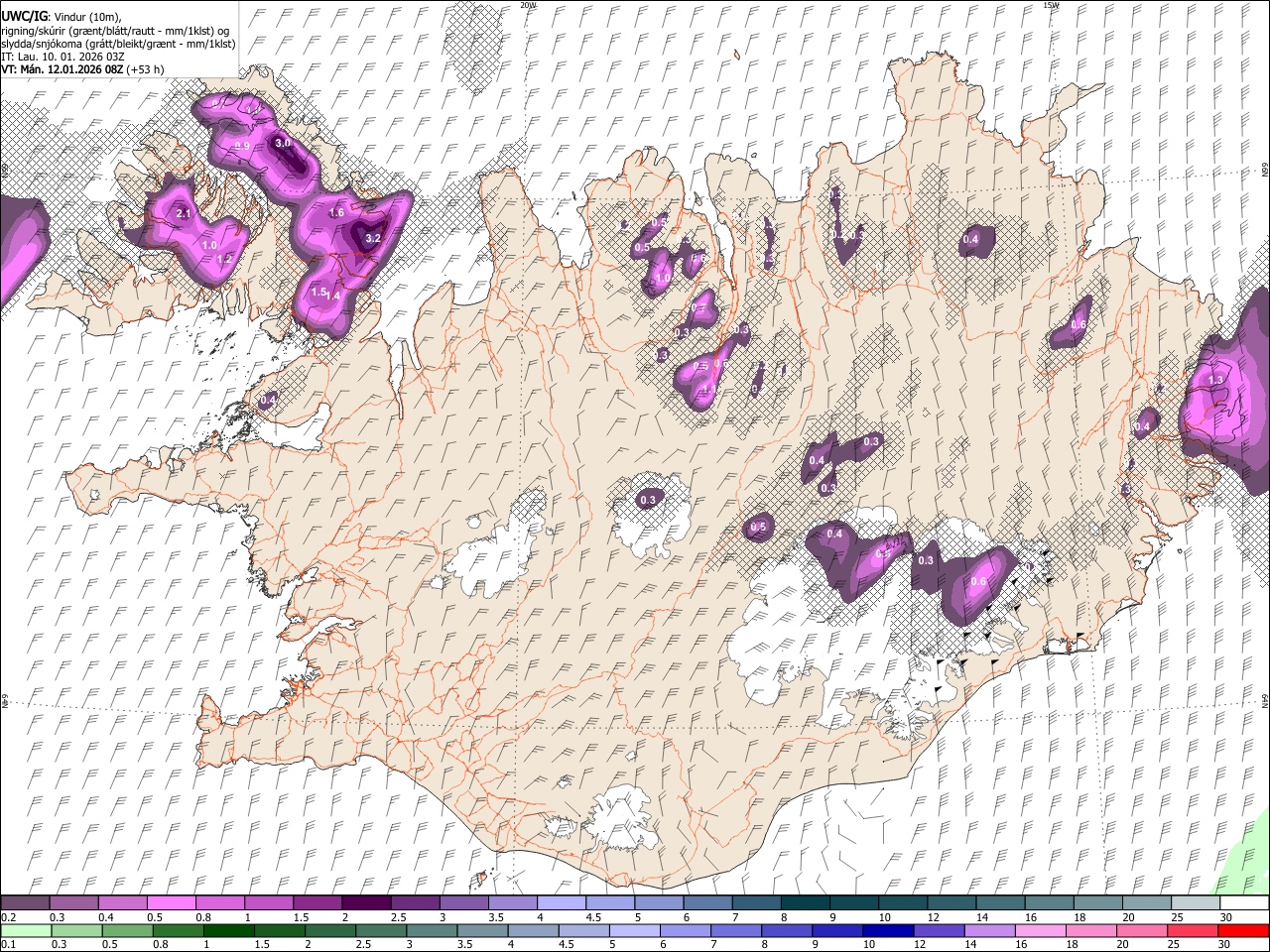The width and height of the screenshot is (1270, 952).
Task: Click the 'Vindur (10m),' label
Action: point(87,17)
